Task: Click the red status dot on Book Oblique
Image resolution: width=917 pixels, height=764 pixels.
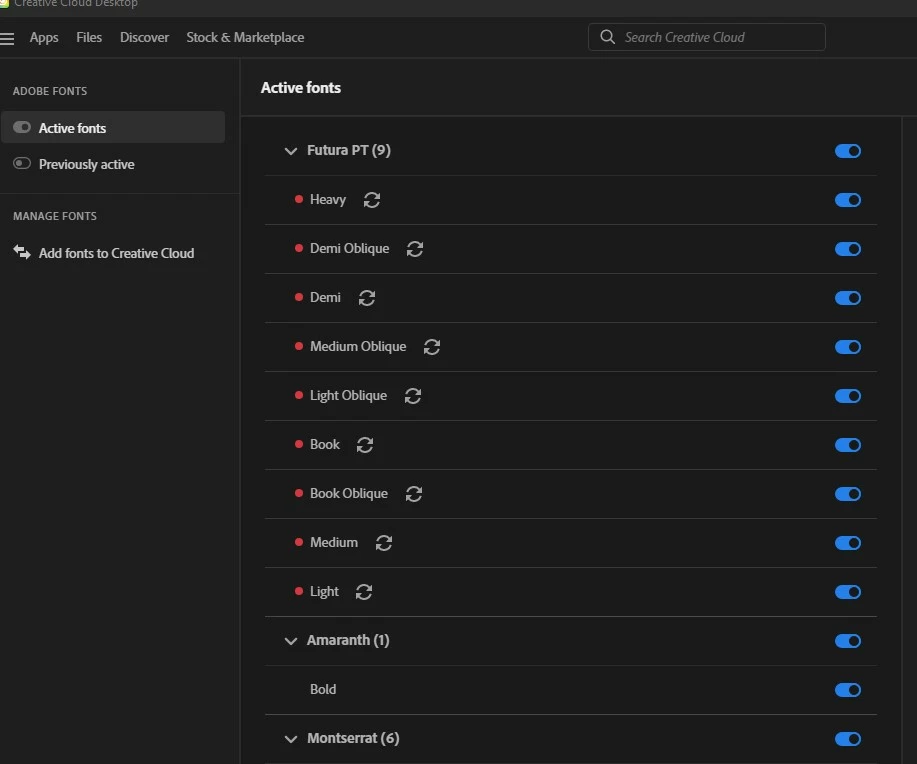Action: click(x=299, y=493)
